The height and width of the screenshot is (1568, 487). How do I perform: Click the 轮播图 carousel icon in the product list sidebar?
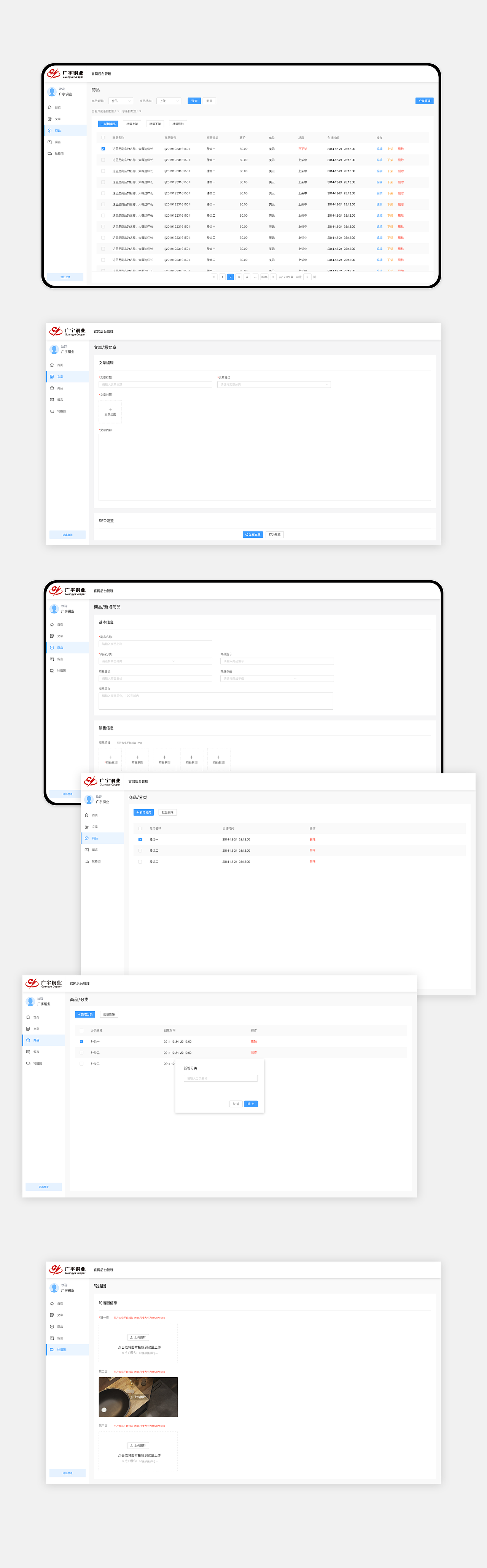point(50,153)
